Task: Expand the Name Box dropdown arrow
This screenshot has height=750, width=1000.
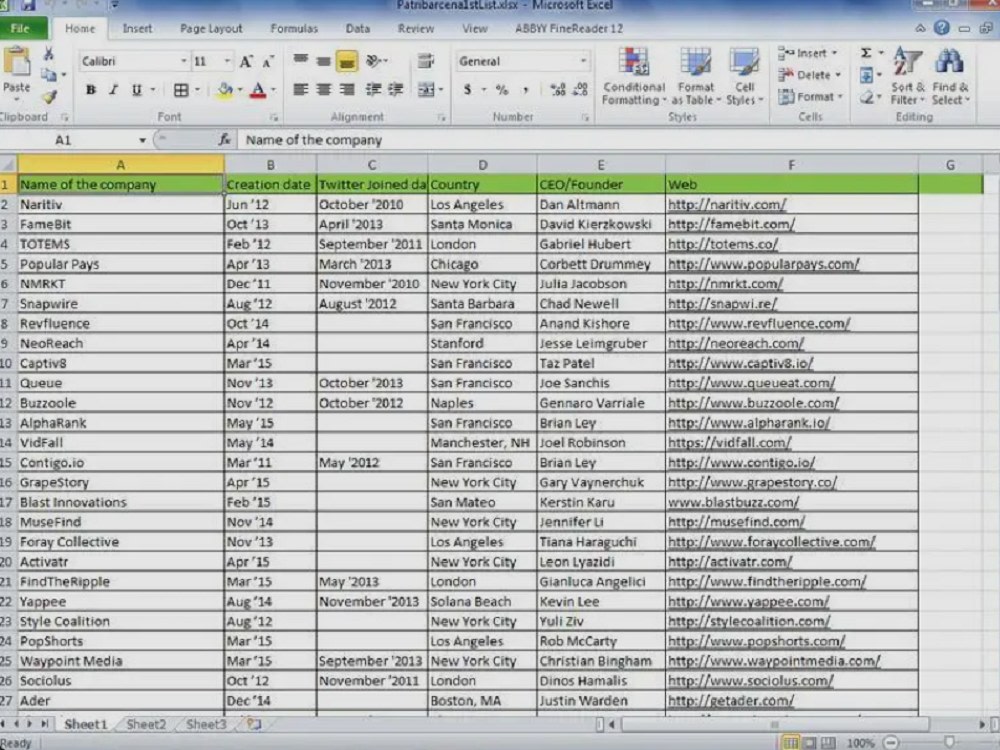Action: (x=142, y=140)
